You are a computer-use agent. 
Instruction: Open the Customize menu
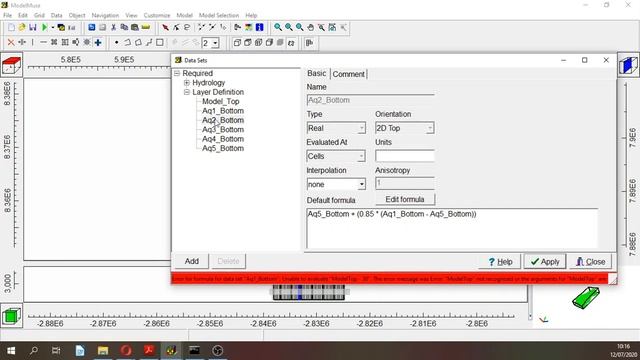click(157, 15)
